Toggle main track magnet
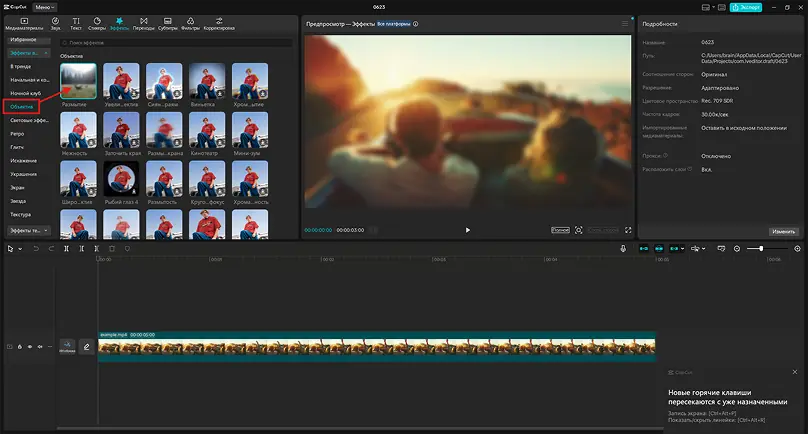The width and height of the screenshot is (808, 434). click(x=644, y=249)
